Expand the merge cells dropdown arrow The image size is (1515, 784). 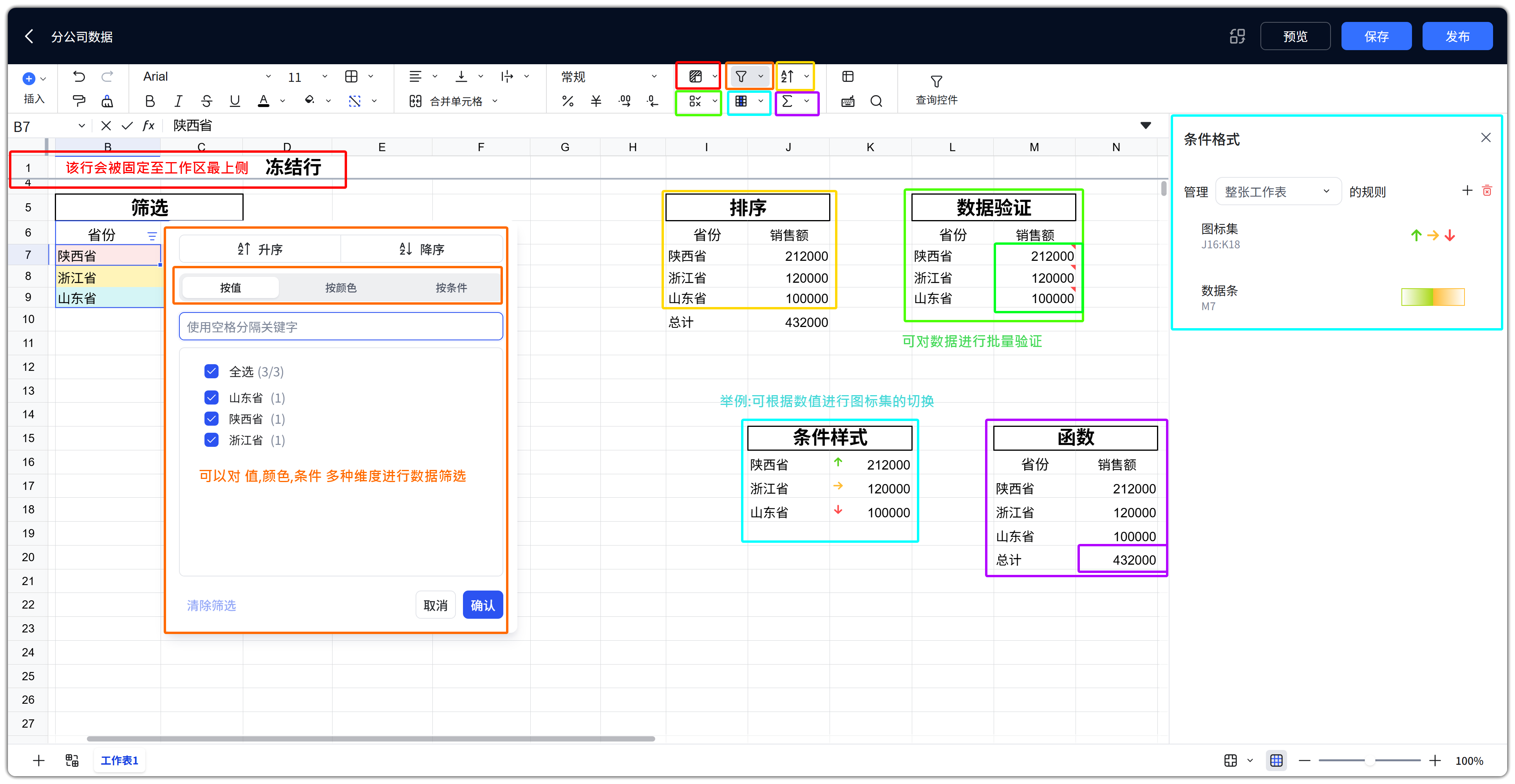click(x=495, y=101)
